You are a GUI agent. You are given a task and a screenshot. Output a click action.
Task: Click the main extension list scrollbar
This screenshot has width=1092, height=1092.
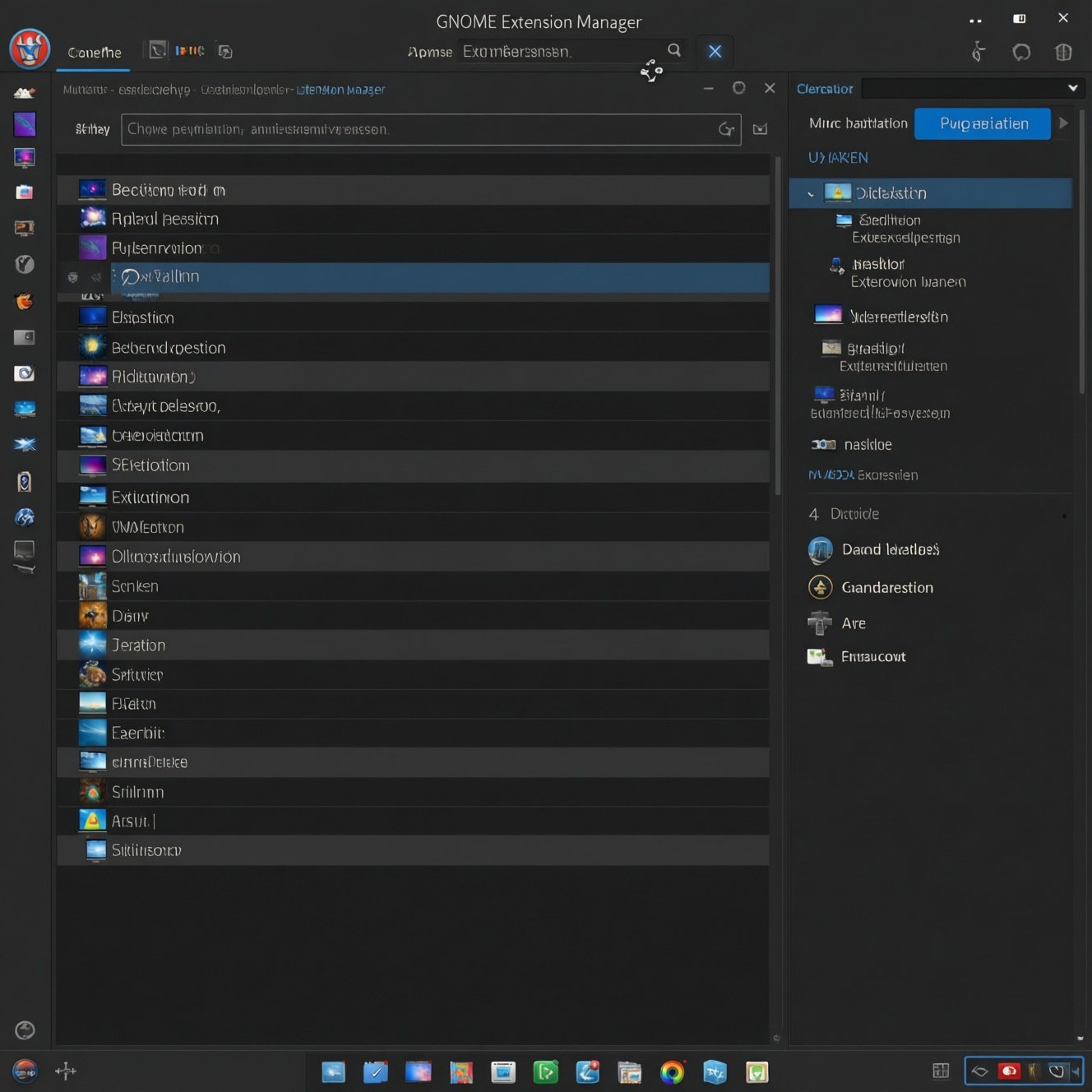[778, 326]
